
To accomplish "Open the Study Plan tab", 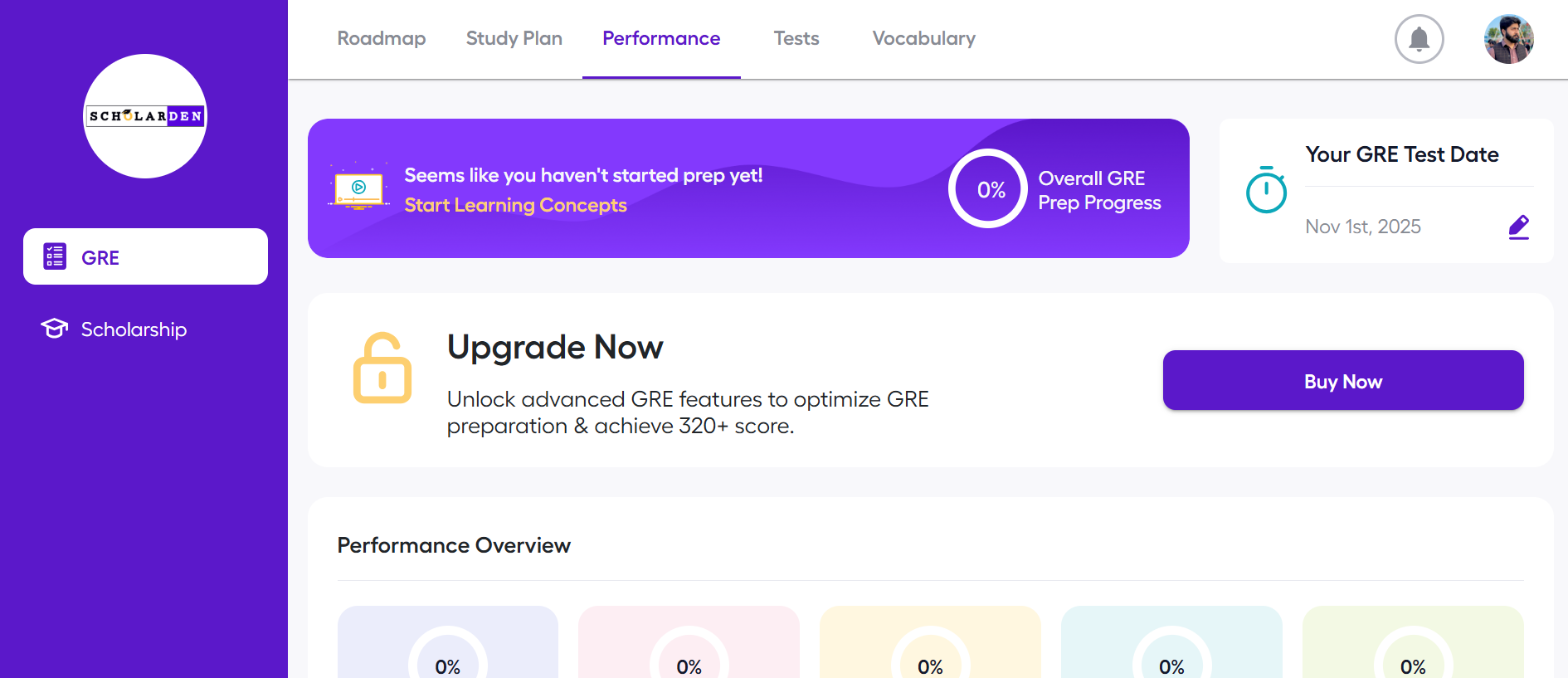I will pyautogui.click(x=514, y=38).
